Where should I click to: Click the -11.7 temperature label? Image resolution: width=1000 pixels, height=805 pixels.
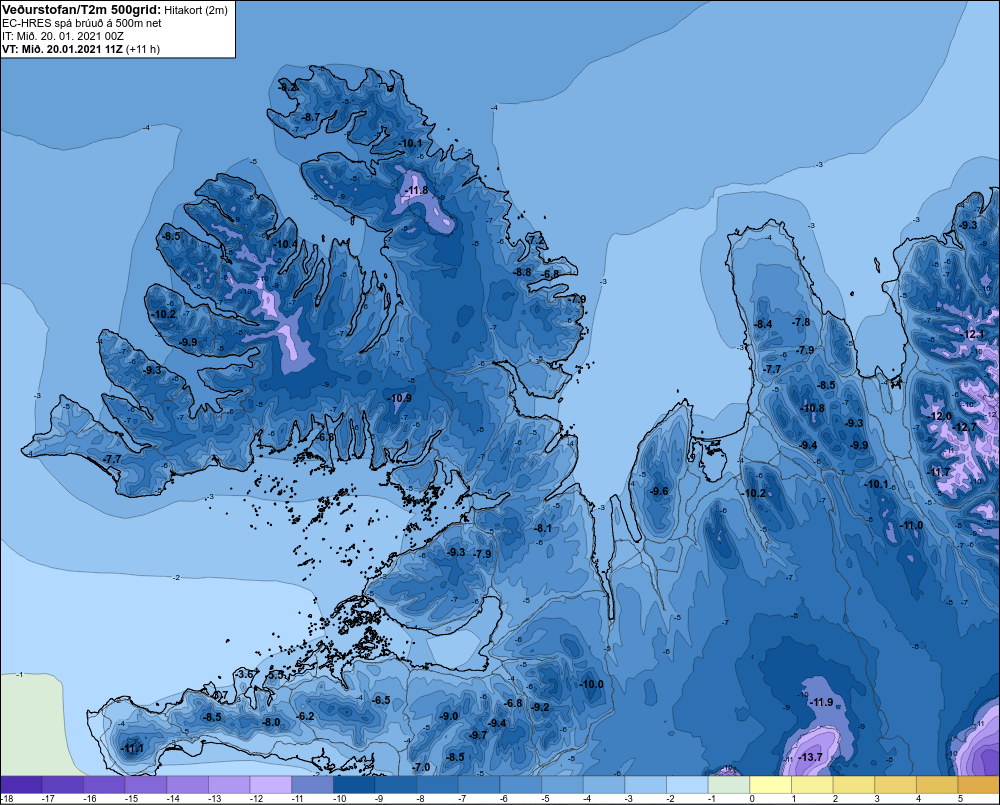[939, 472]
